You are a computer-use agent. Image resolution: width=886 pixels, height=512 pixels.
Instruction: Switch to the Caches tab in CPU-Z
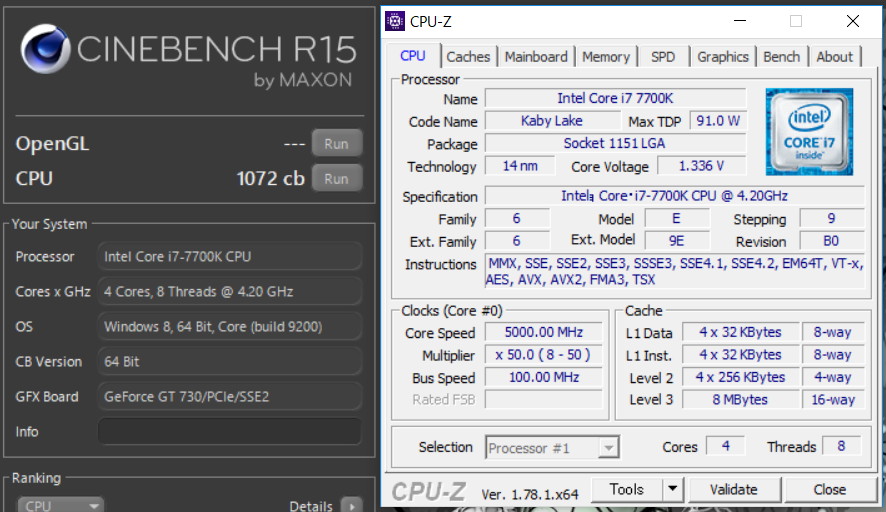pos(468,57)
